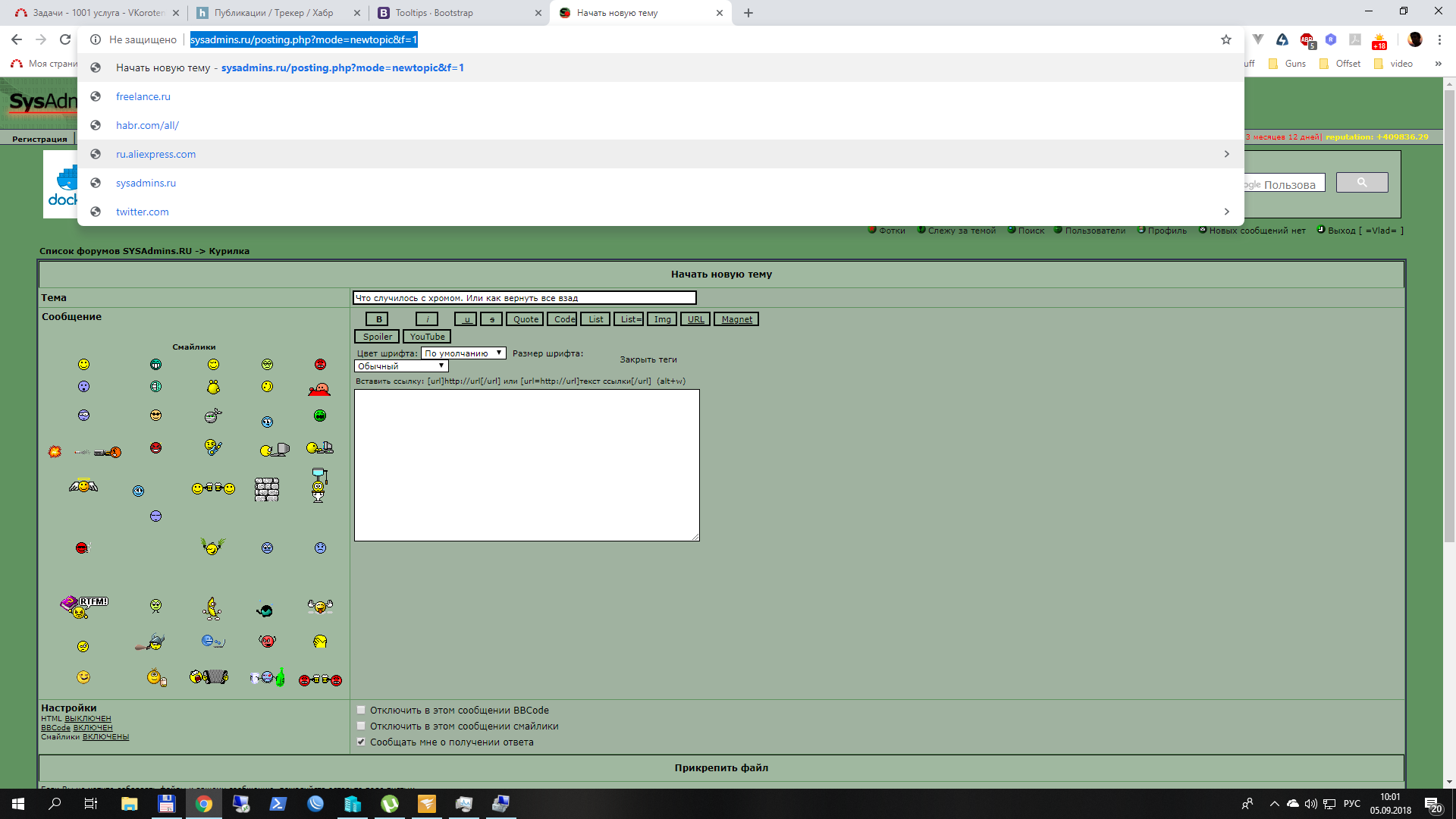This screenshot has height=819, width=1456.
Task: Open the weather extension showing +18
Action: tap(1379, 40)
